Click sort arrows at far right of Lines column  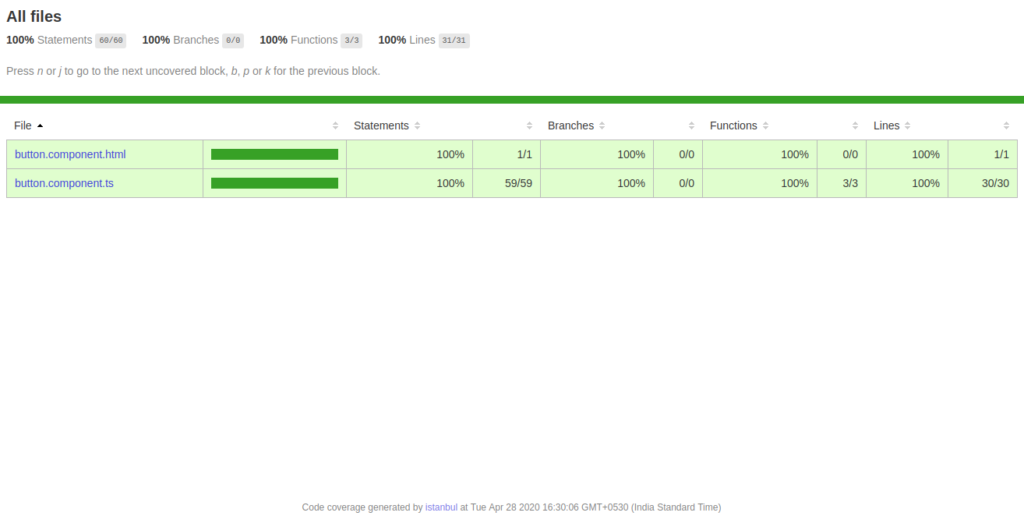point(1006,125)
